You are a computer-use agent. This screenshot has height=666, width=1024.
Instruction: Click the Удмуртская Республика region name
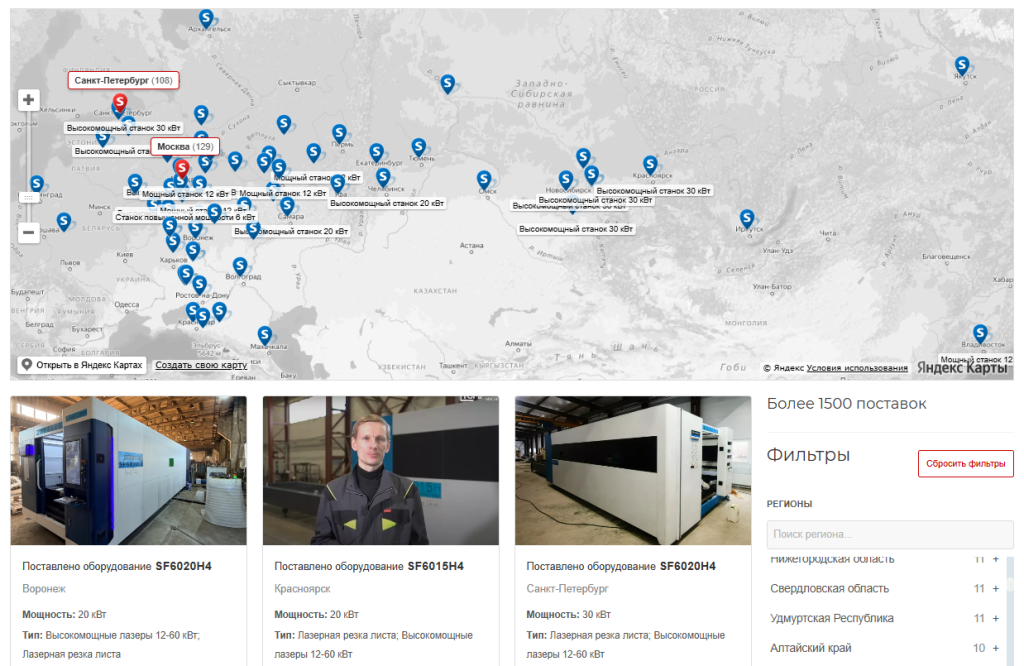click(832, 618)
